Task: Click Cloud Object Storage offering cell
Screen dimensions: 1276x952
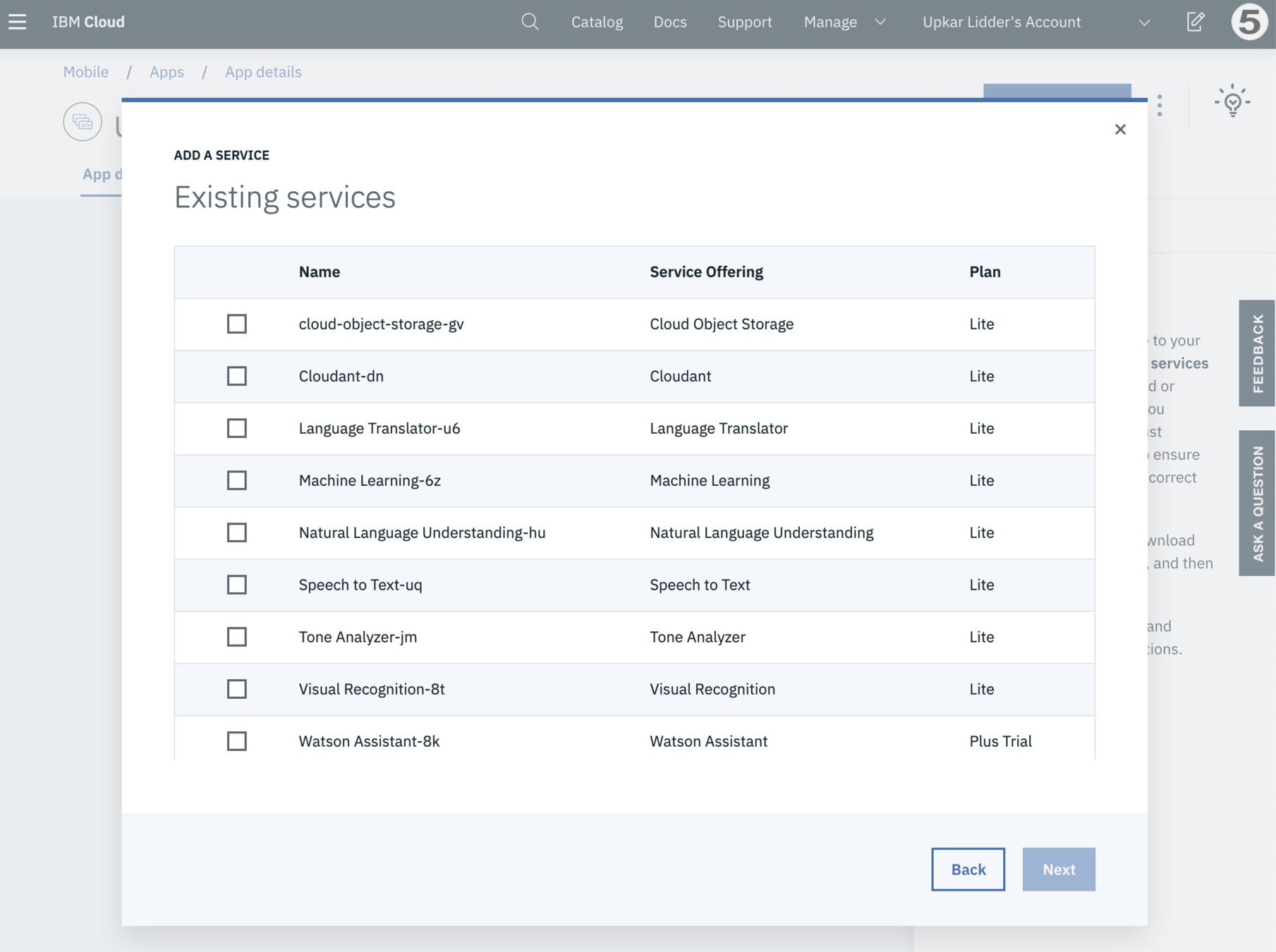Action: click(722, 324)
